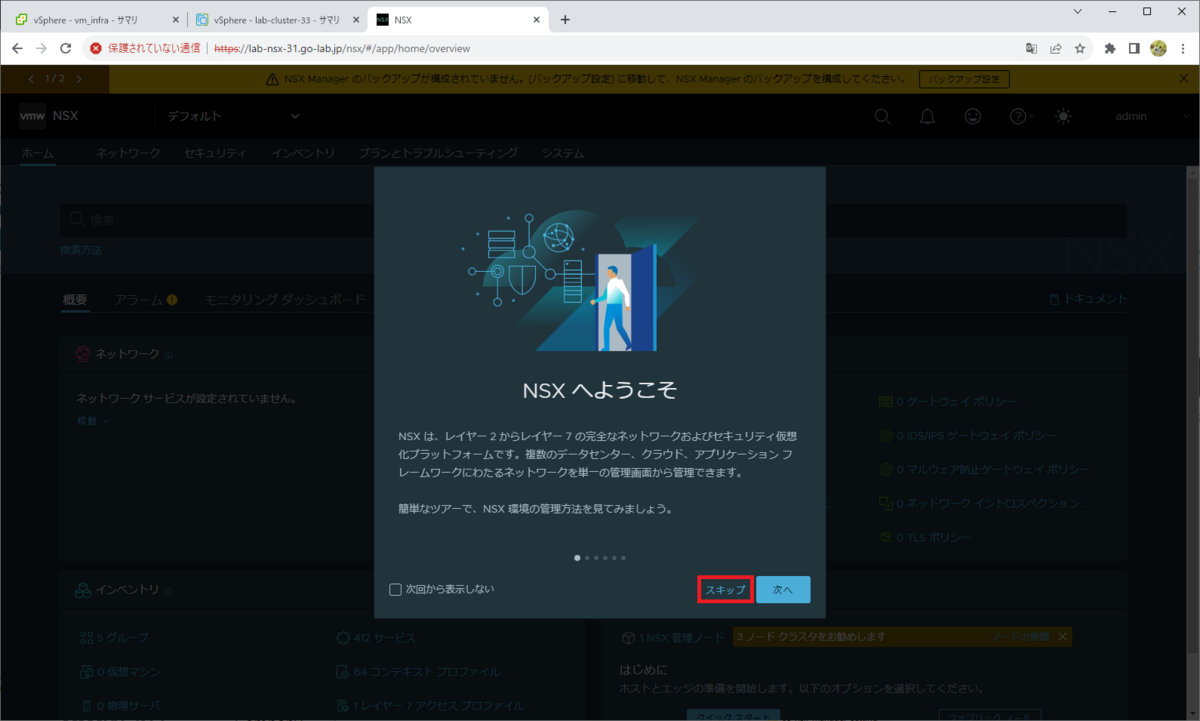Open the 64 コンテキスト プロファイル link

click(x=418, y=671)
